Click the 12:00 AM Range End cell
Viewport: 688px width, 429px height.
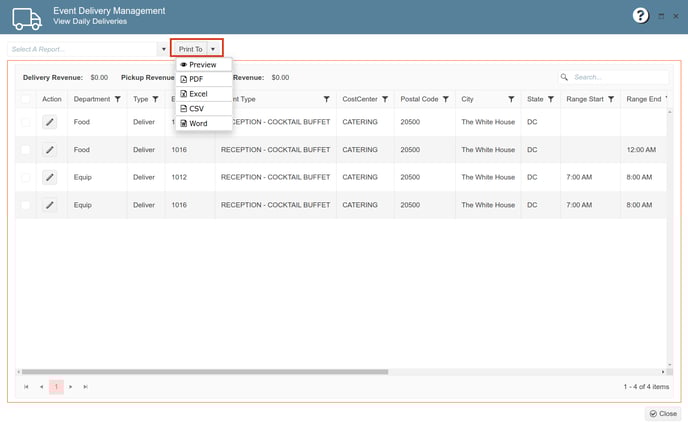pos(641,150)
